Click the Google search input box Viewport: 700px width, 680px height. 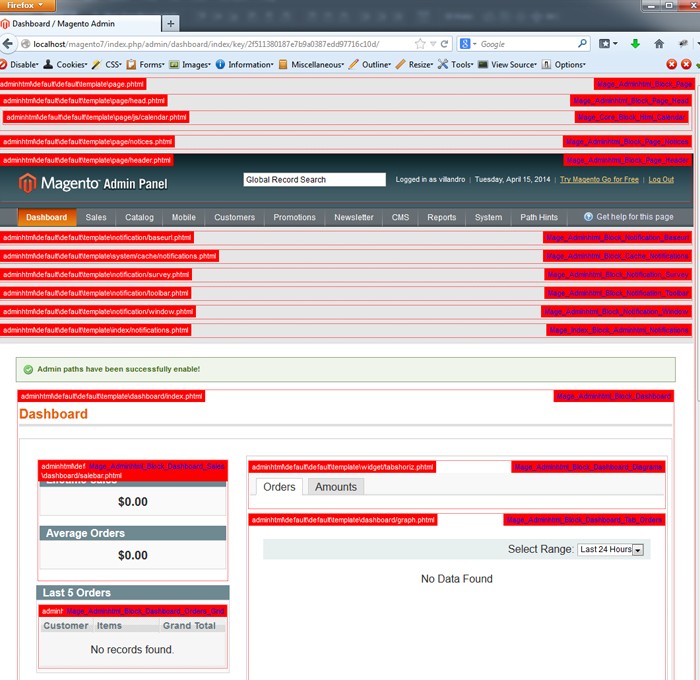pyautogui.click(x=527, y=44)
